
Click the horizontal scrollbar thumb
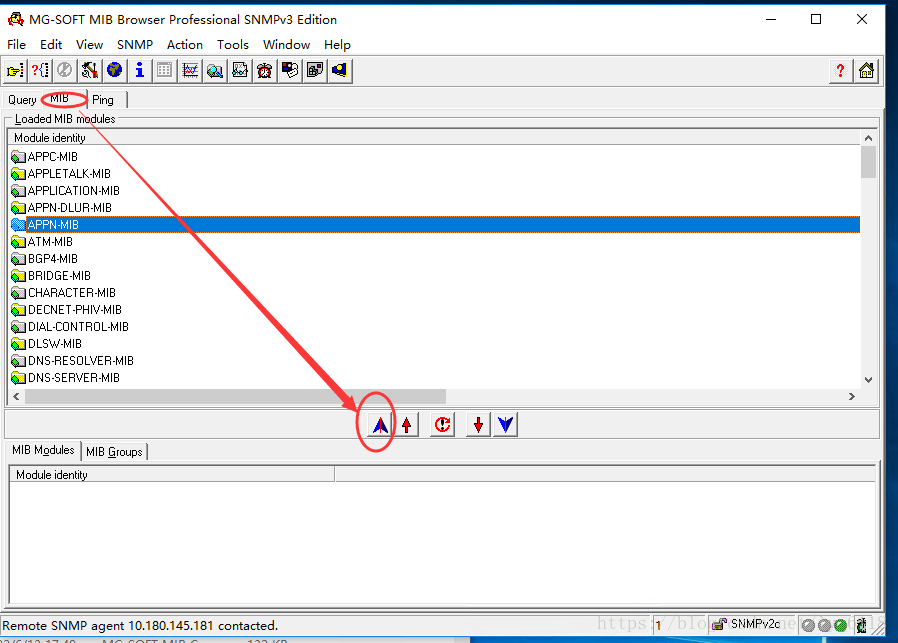[x=235, y=396]
